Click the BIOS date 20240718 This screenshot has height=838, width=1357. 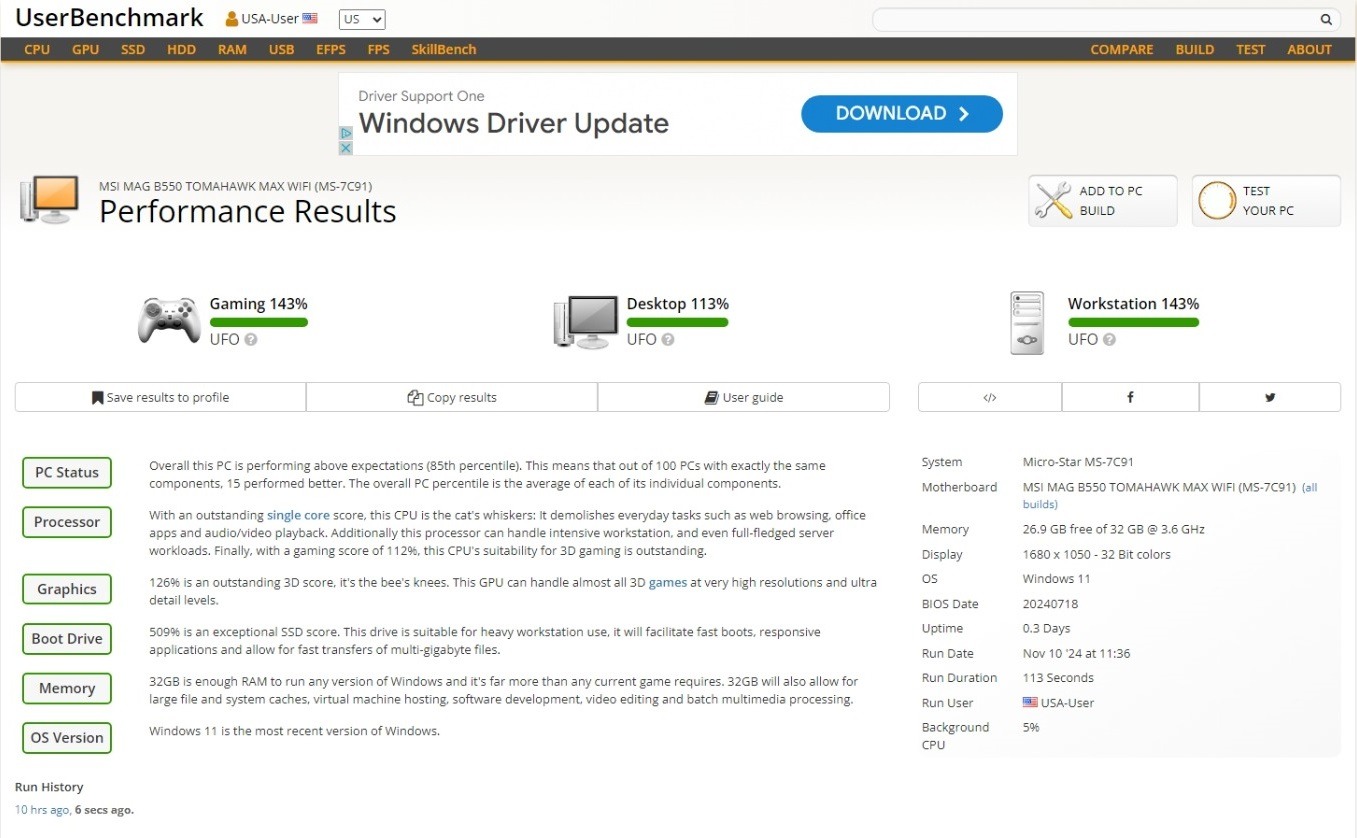[1050, 604]
